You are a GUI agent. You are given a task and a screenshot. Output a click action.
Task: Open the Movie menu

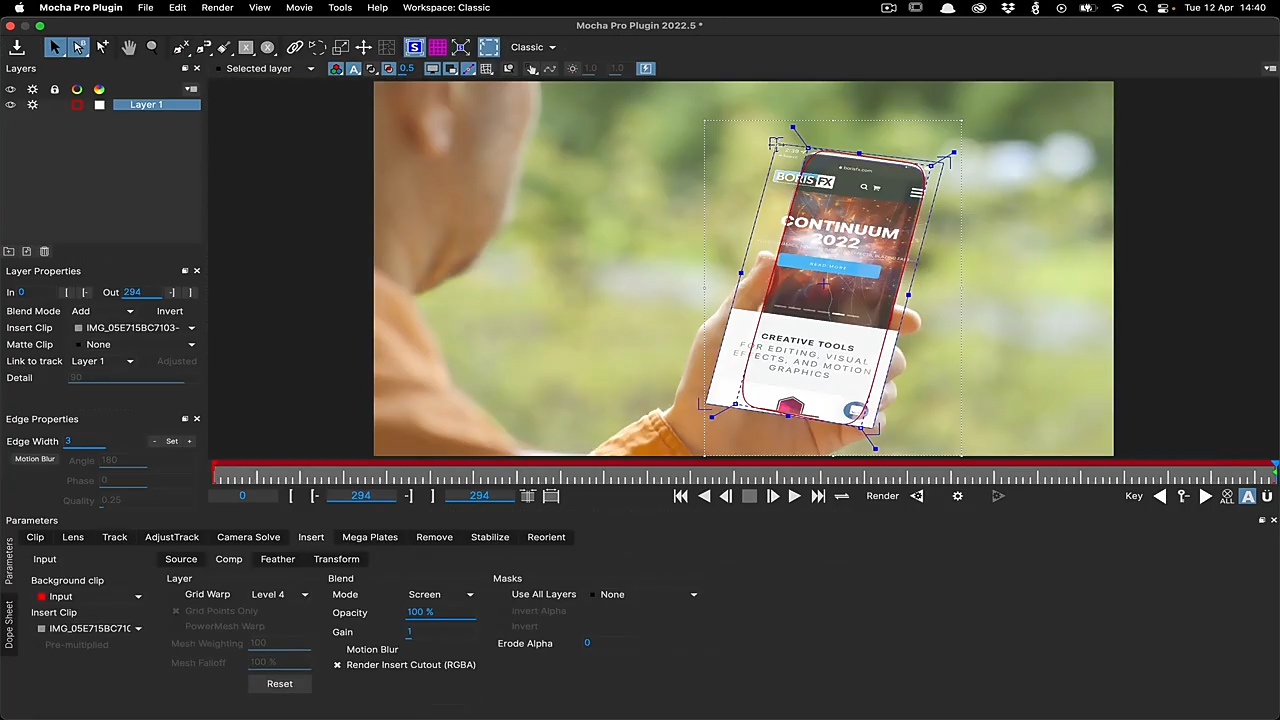click(299, 8)
